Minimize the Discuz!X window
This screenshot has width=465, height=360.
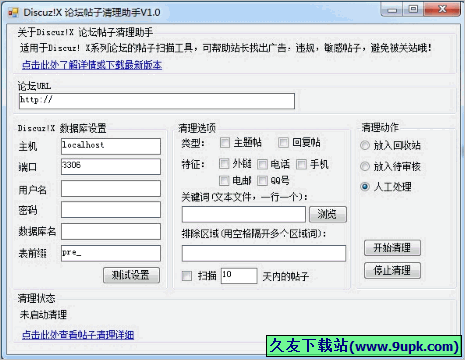tap(391, 9)
